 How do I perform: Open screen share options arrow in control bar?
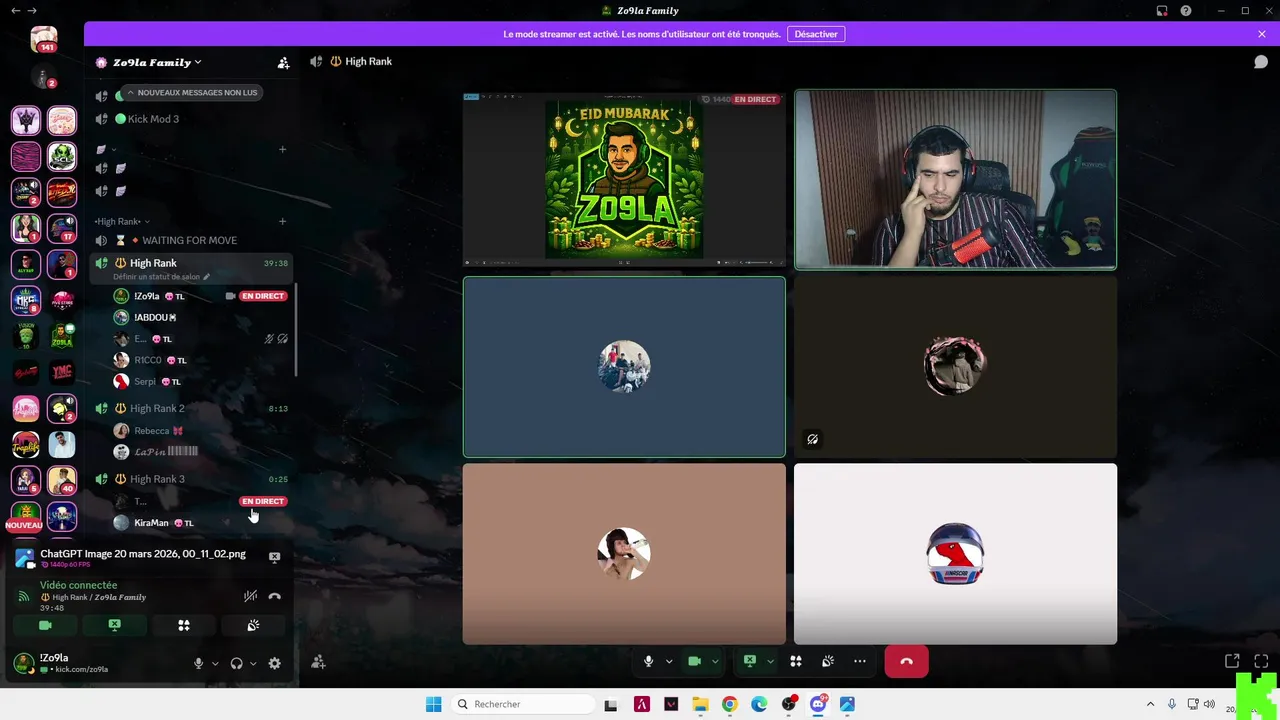click(x=770, y=661)
